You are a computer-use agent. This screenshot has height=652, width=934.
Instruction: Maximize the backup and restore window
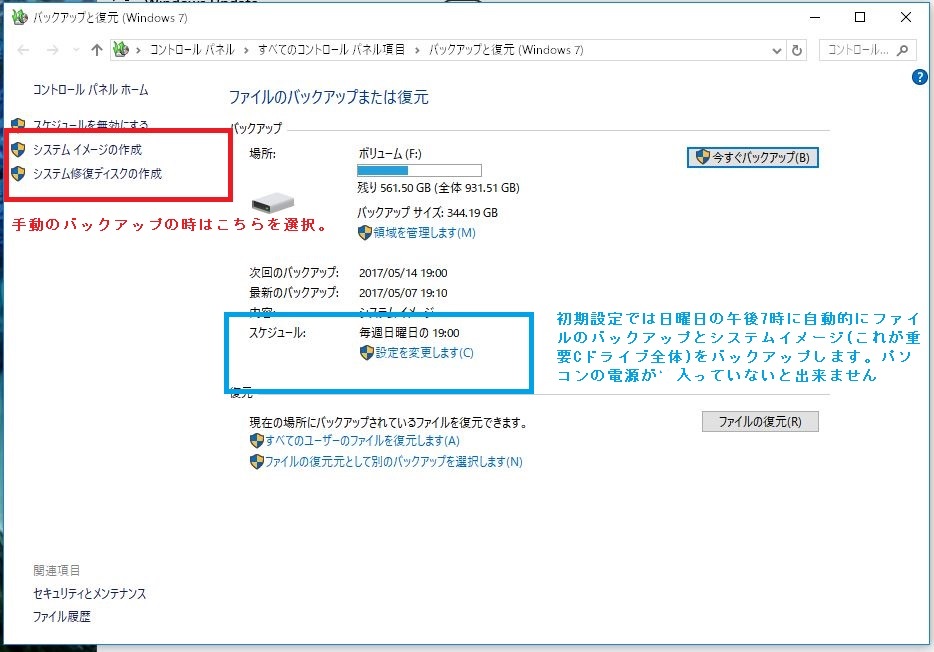(x=860, y=18)
